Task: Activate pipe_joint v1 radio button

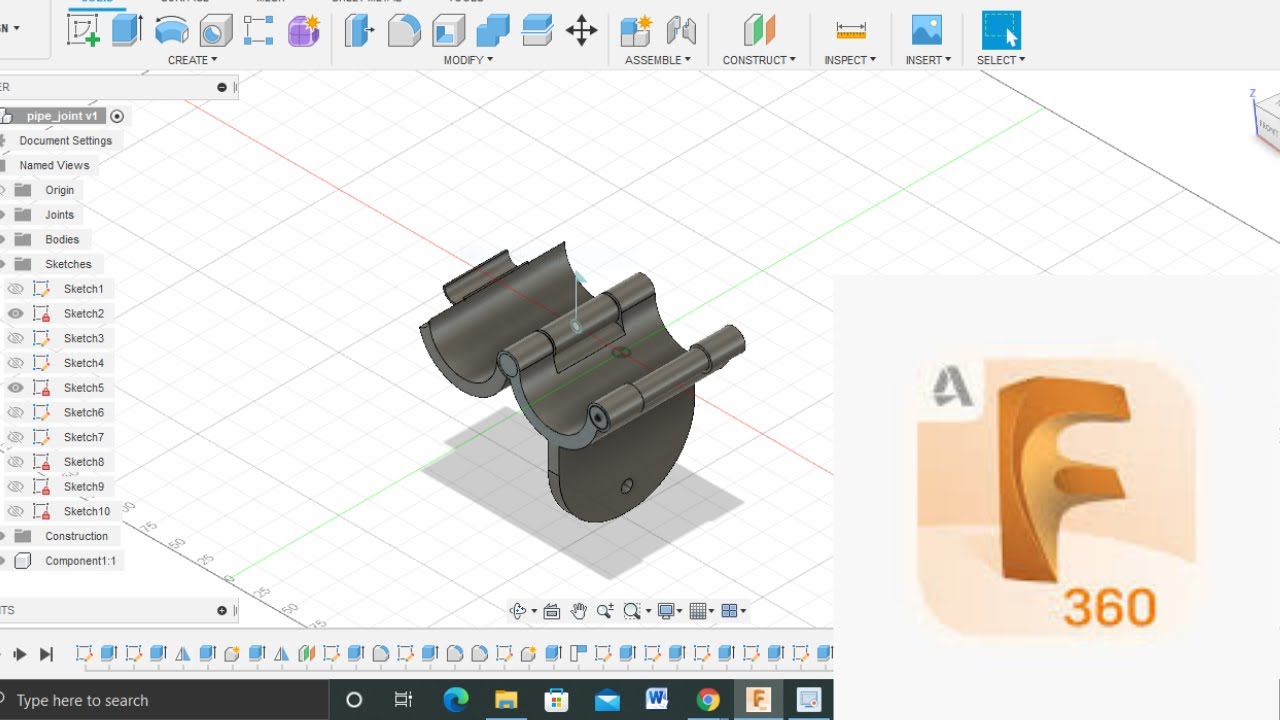Action: point(117,116)
